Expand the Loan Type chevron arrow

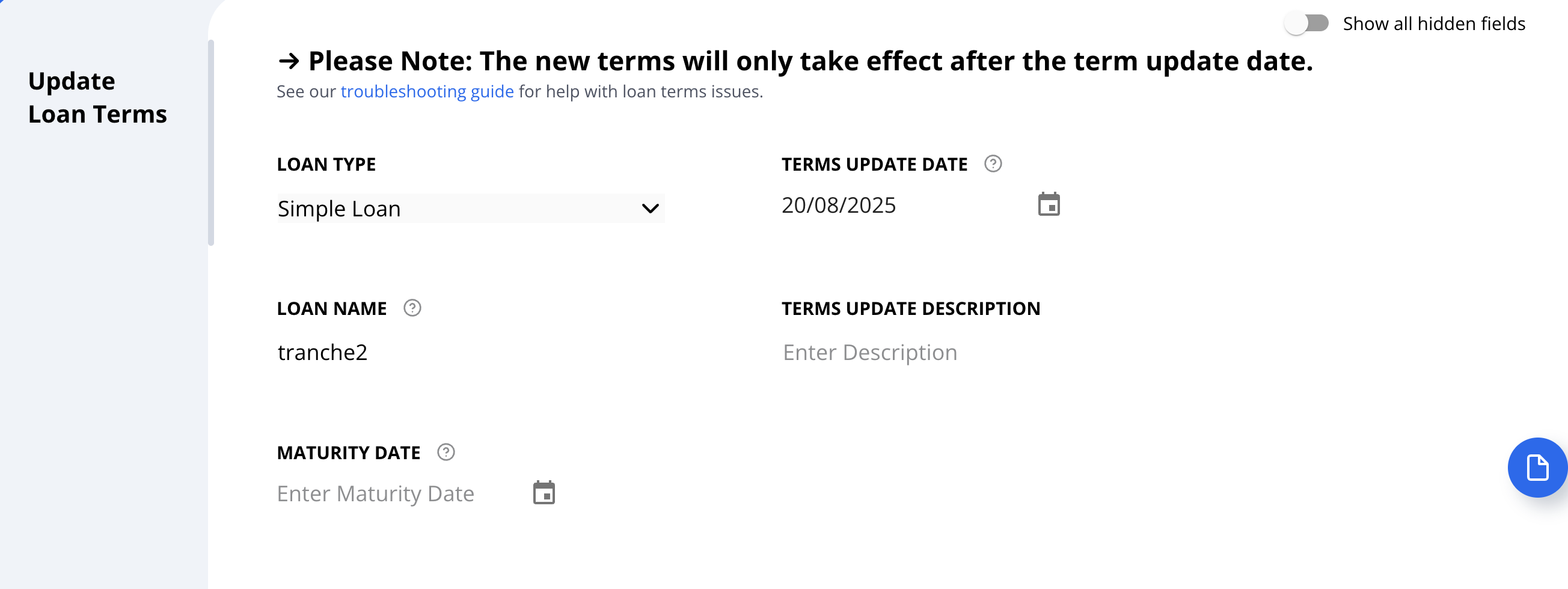pyautogui.click(x=650, y=209)
